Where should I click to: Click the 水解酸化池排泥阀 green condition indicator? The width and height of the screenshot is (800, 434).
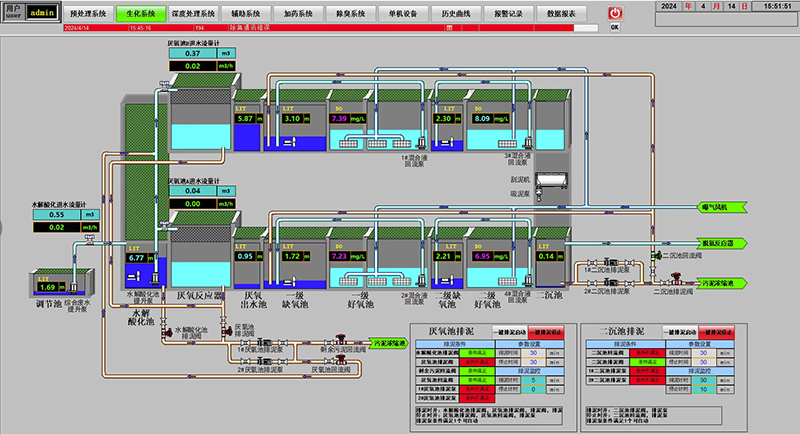pyautogui.click(x=477, y=353)
